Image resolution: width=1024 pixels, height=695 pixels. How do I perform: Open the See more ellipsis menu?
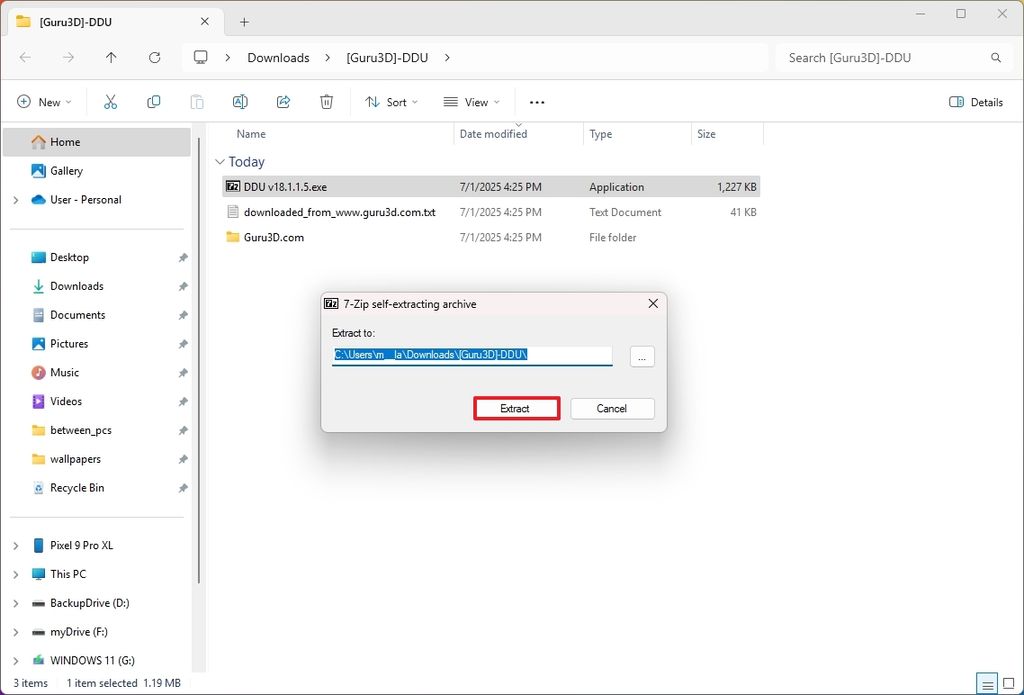(x=537, y=102)
